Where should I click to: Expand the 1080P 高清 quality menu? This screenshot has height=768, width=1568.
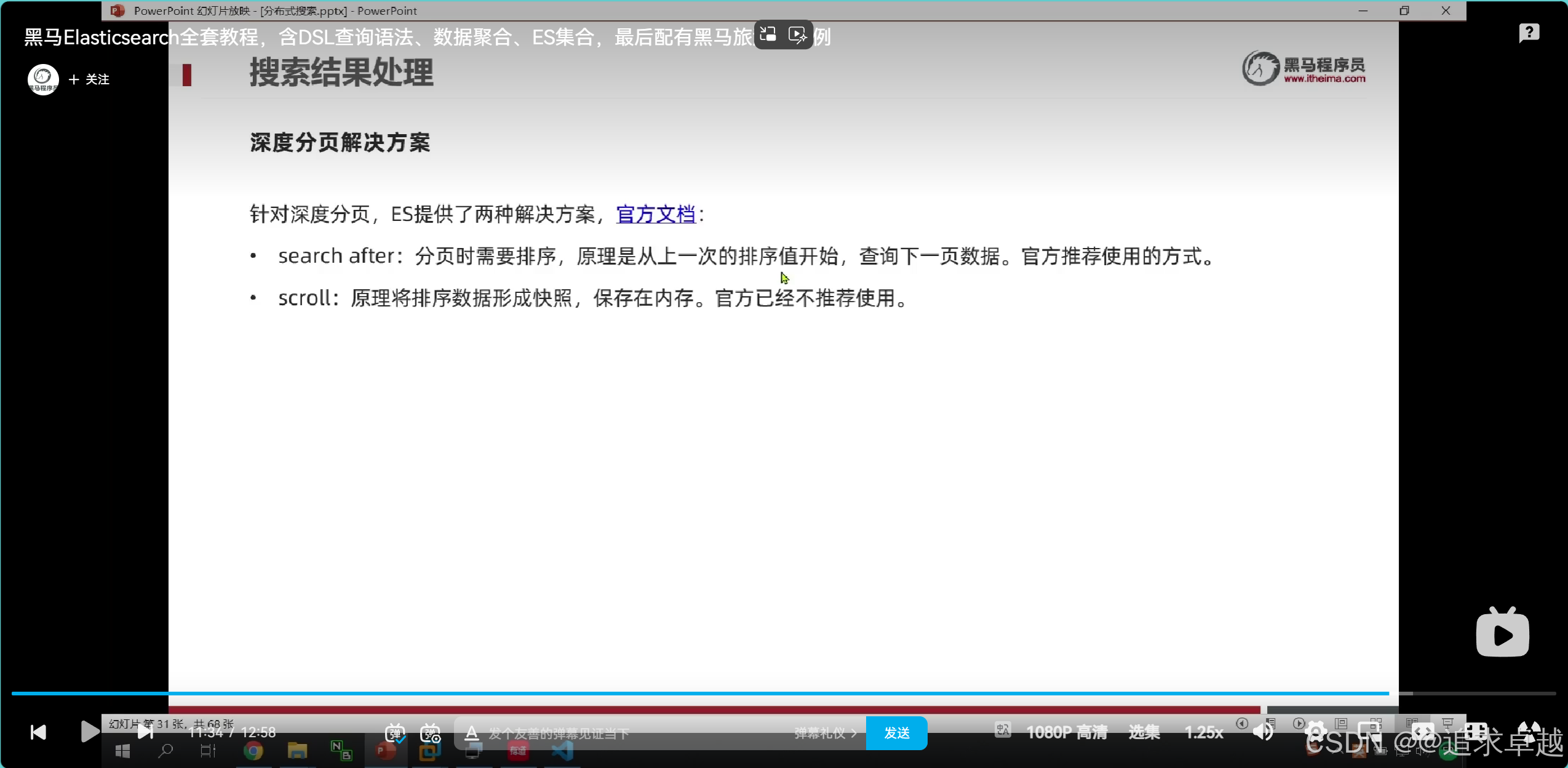point(1067,732)
